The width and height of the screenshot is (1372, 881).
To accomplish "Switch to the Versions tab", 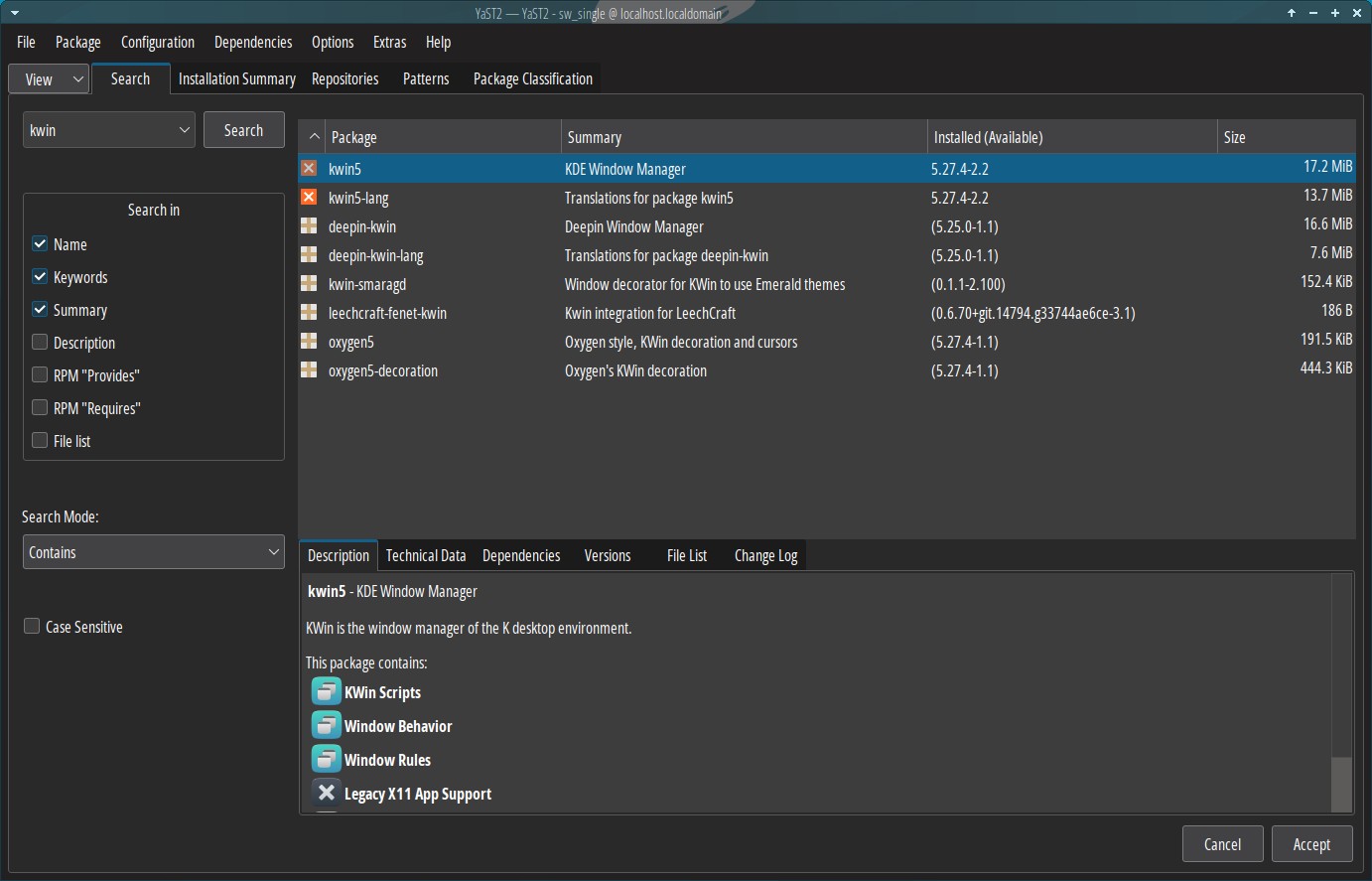I will (607, 555).
